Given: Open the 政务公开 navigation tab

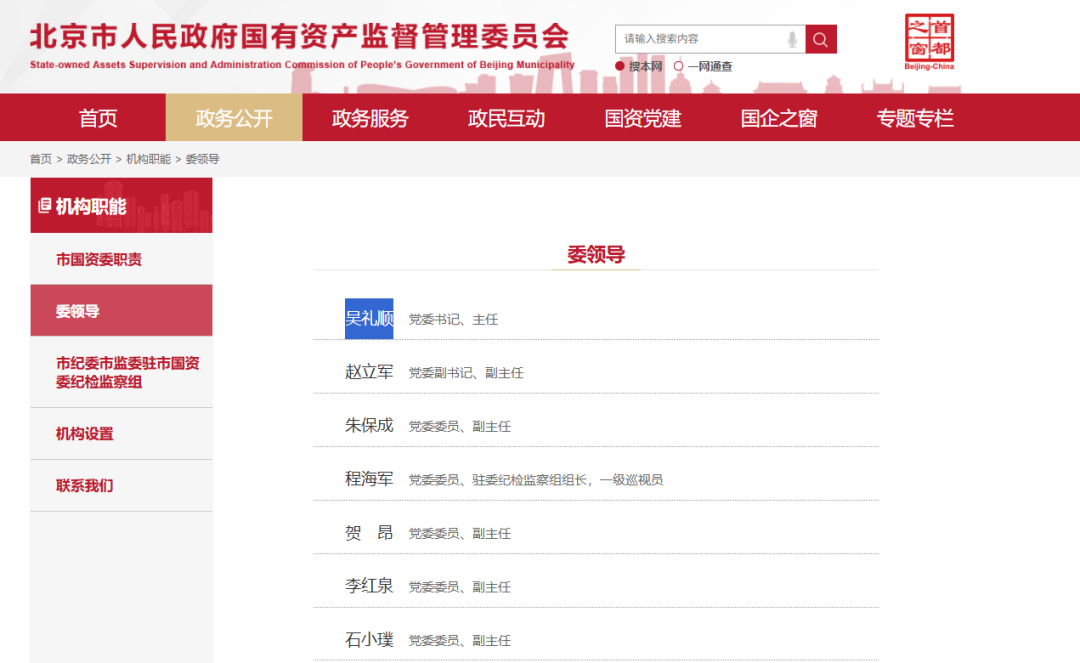Looking at the screenshot, I should click(x=234, y=118).
